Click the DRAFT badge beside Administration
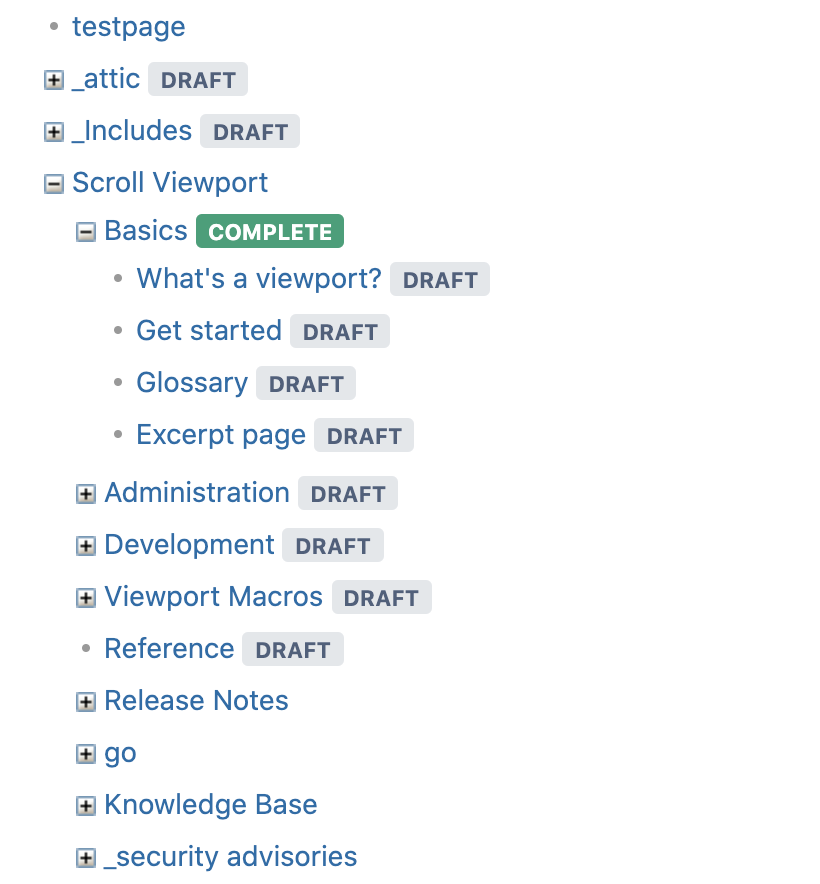The height and width of the screenshot is (884, 820). [348, 493]
